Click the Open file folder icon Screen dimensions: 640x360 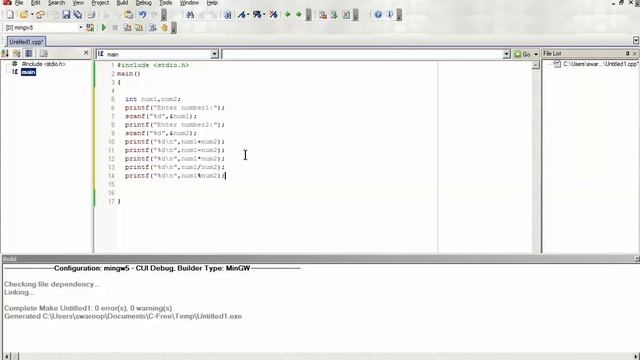[x=24, y=15]
